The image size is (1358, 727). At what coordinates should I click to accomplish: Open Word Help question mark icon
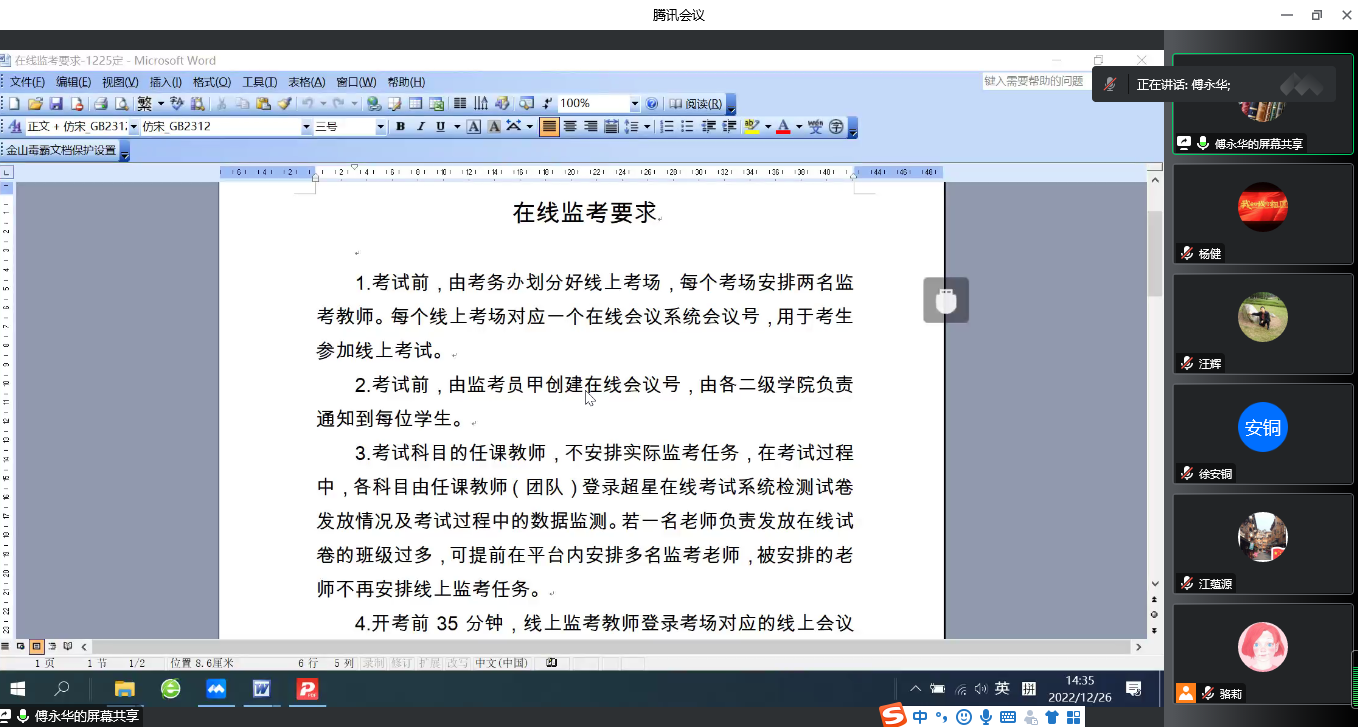pos(652,103)
